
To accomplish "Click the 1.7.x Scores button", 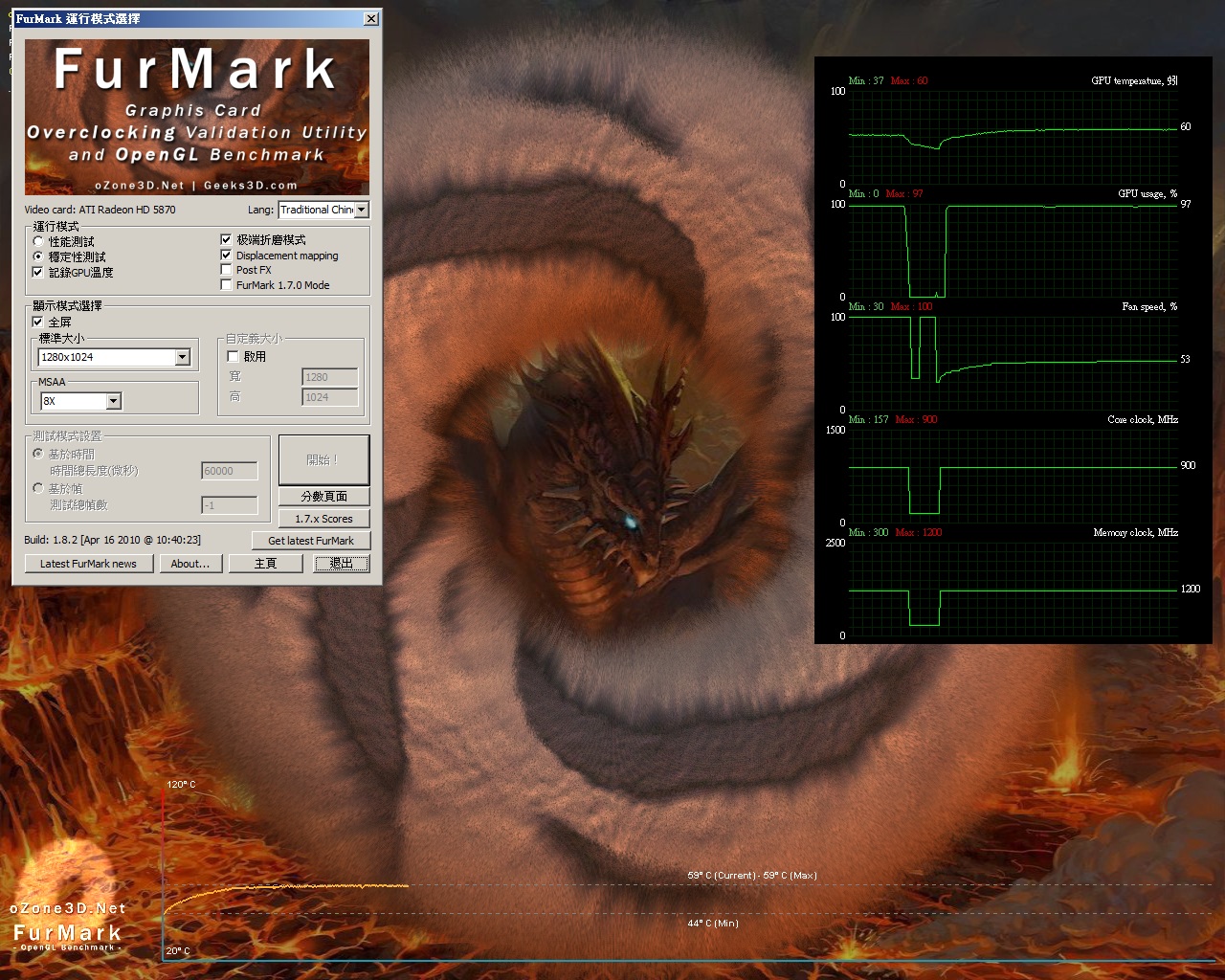I will pyautogui.click(x=323, y=519).
